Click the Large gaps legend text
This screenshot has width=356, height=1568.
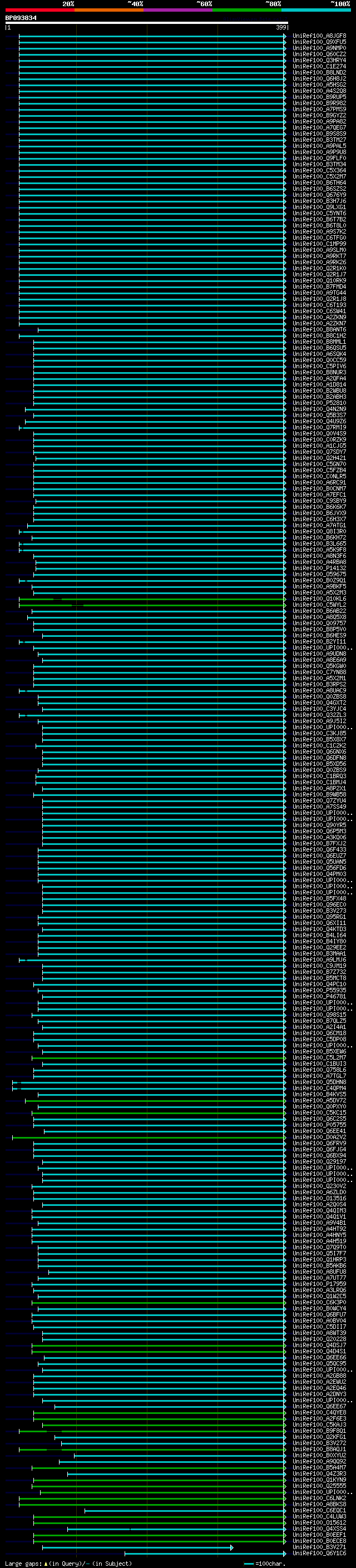click(68, 1564)
